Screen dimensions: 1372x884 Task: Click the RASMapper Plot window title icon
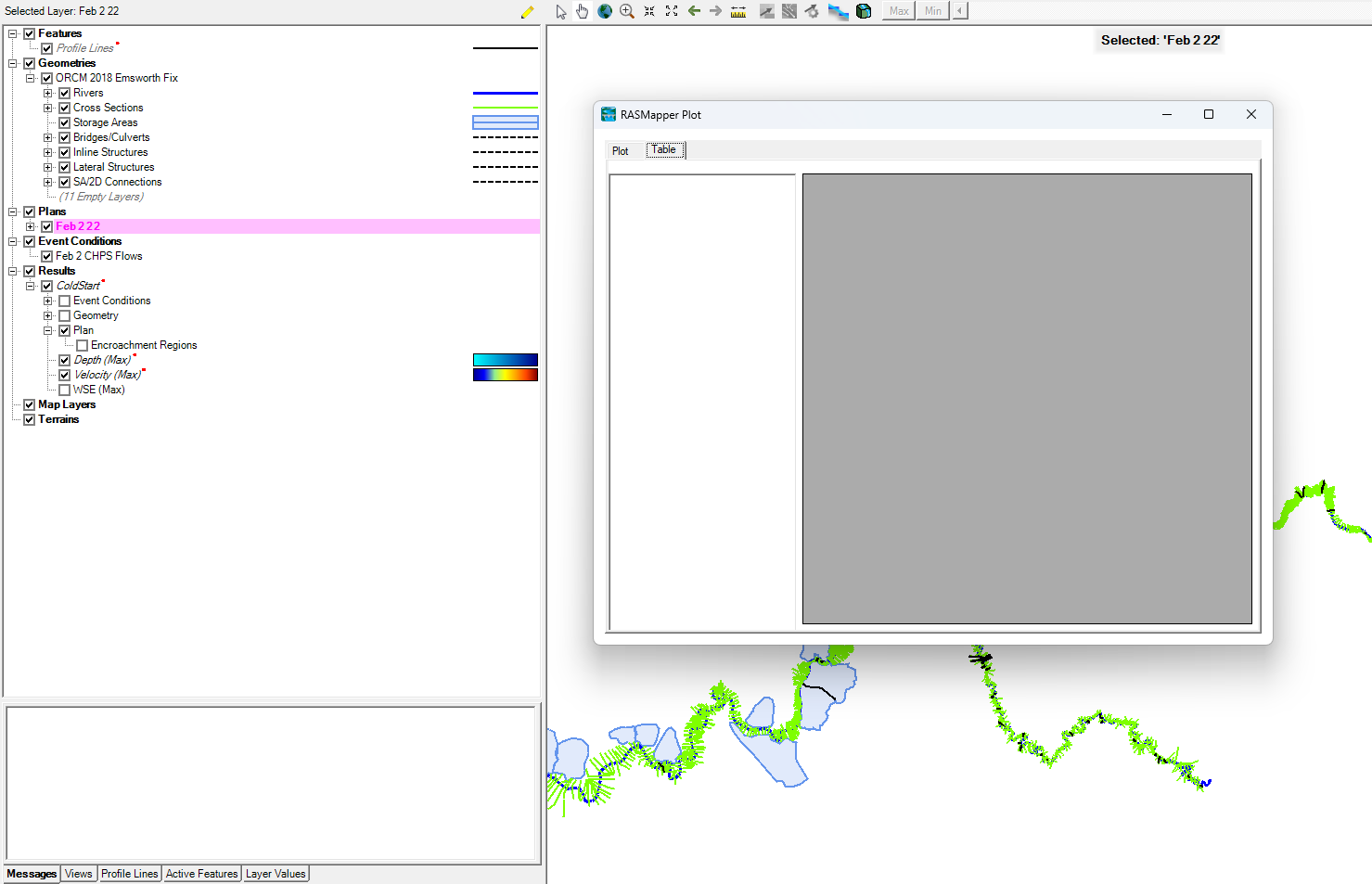tap(609, 114)
